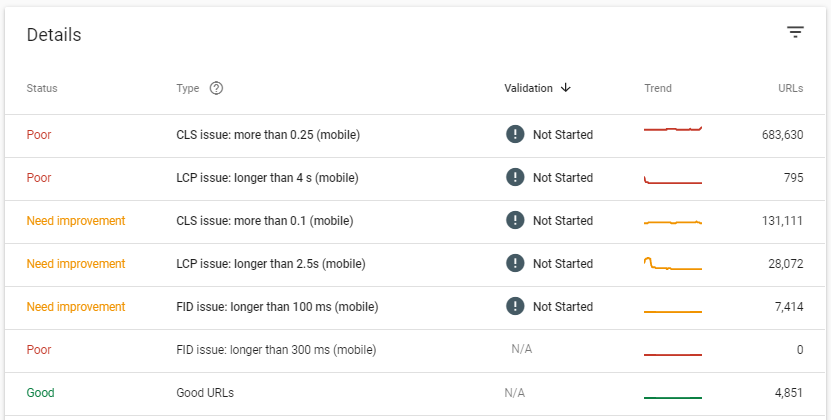831x420 pixels.
Task: Open the Good URLs row
Action: (415, 393)
